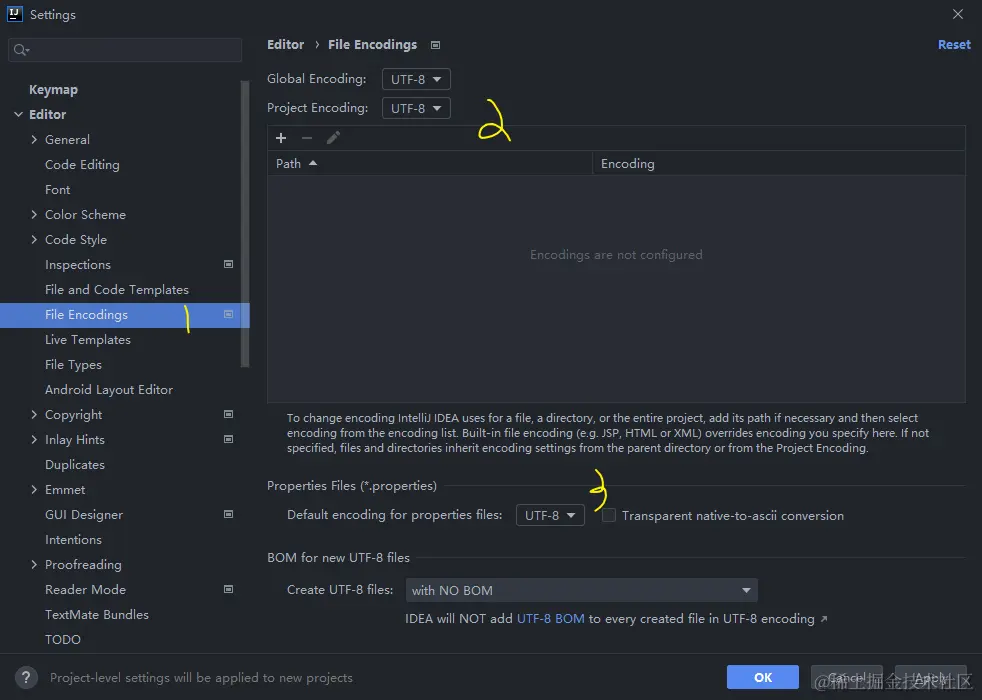Click the project icon on Copyright row

[229, 414]
